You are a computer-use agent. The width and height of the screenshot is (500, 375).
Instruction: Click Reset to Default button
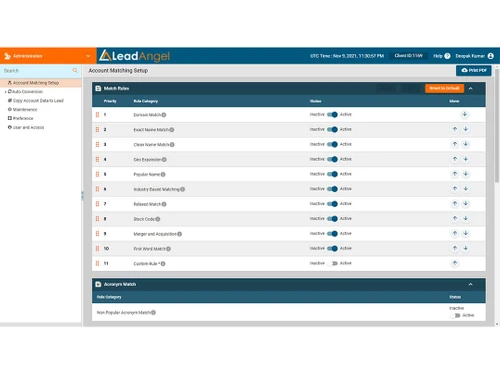[444, 88]
